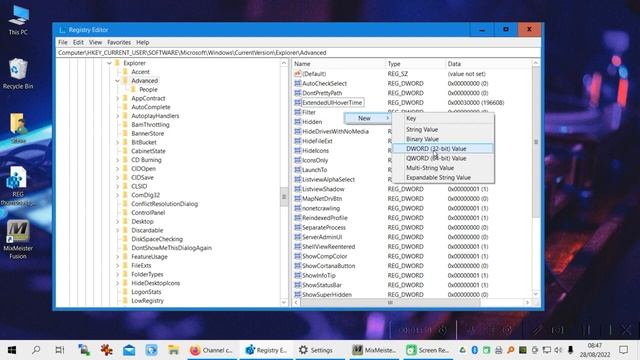The width and height of the screenshot is (640, 360).
Task: Choose Key from New submenu
Action: (x=443, y=118)
